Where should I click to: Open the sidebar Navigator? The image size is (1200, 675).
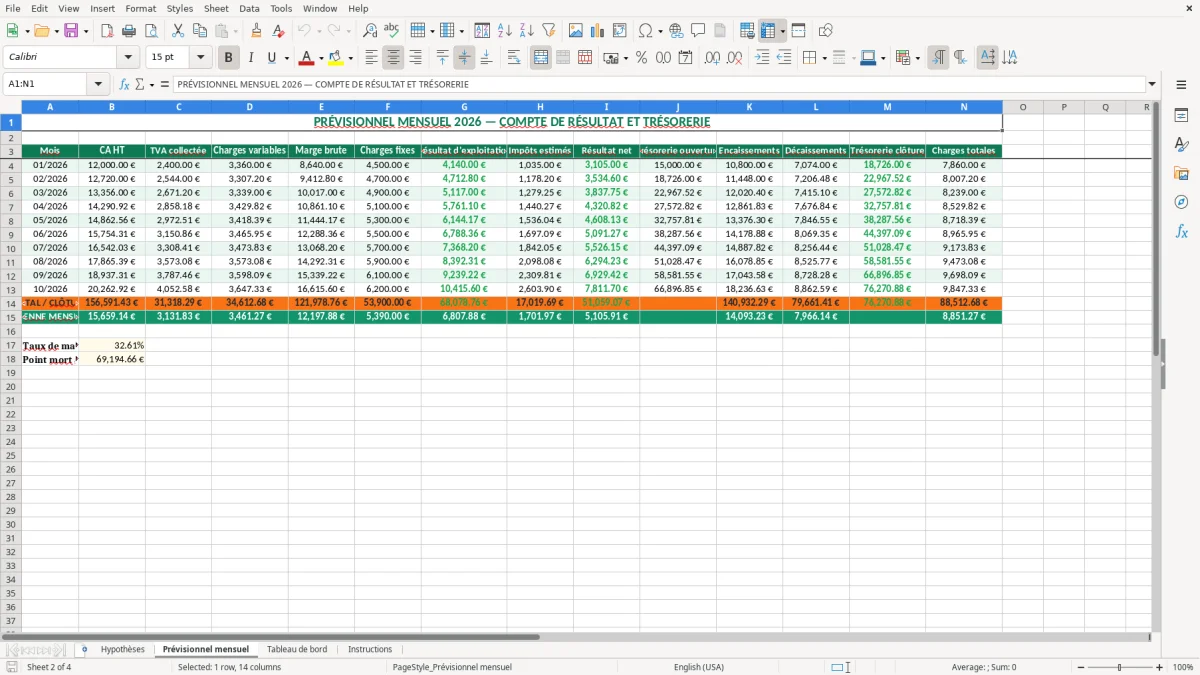[1181, 202]
